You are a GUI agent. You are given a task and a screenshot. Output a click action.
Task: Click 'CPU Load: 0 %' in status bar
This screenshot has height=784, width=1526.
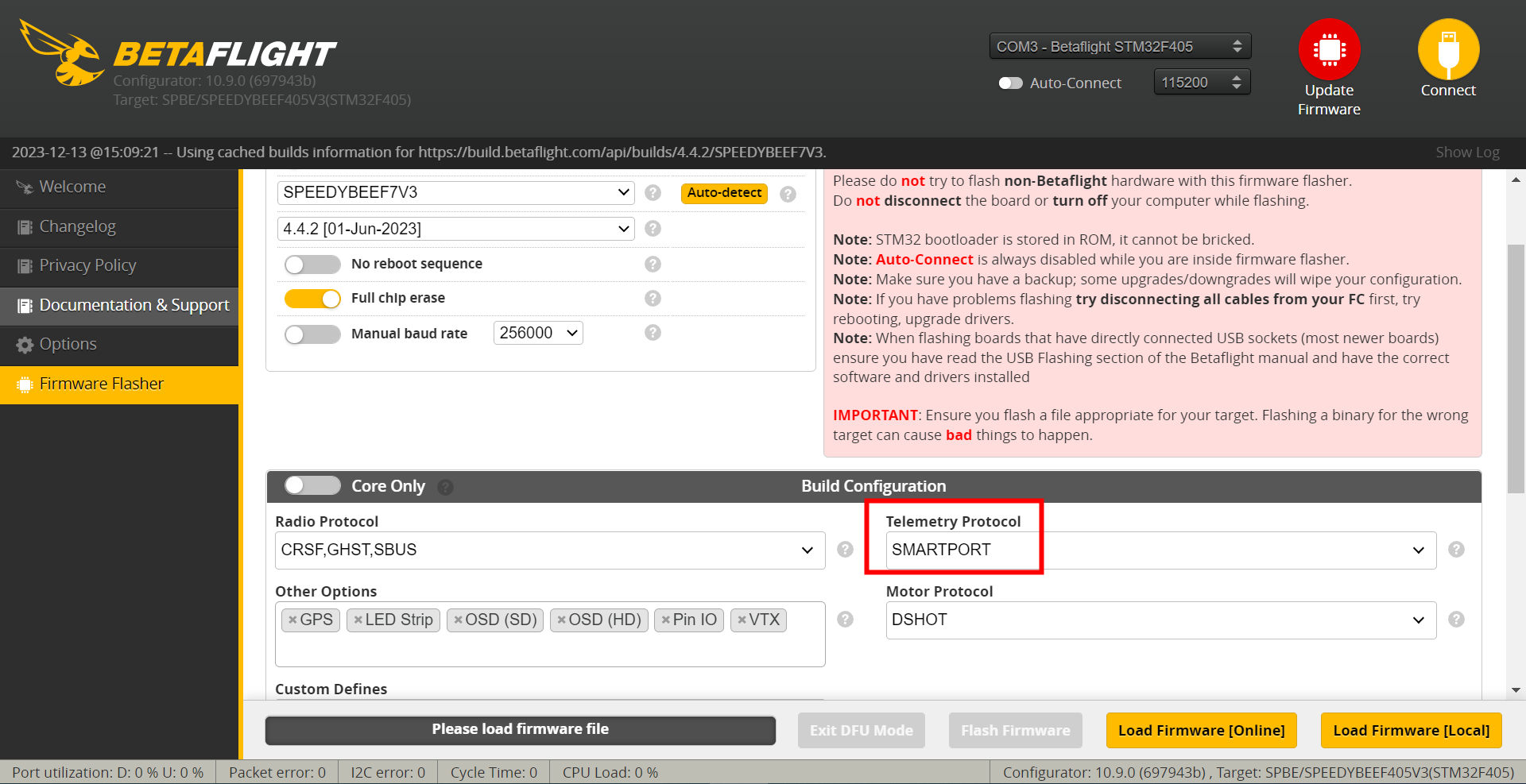(x=610, y=773)
